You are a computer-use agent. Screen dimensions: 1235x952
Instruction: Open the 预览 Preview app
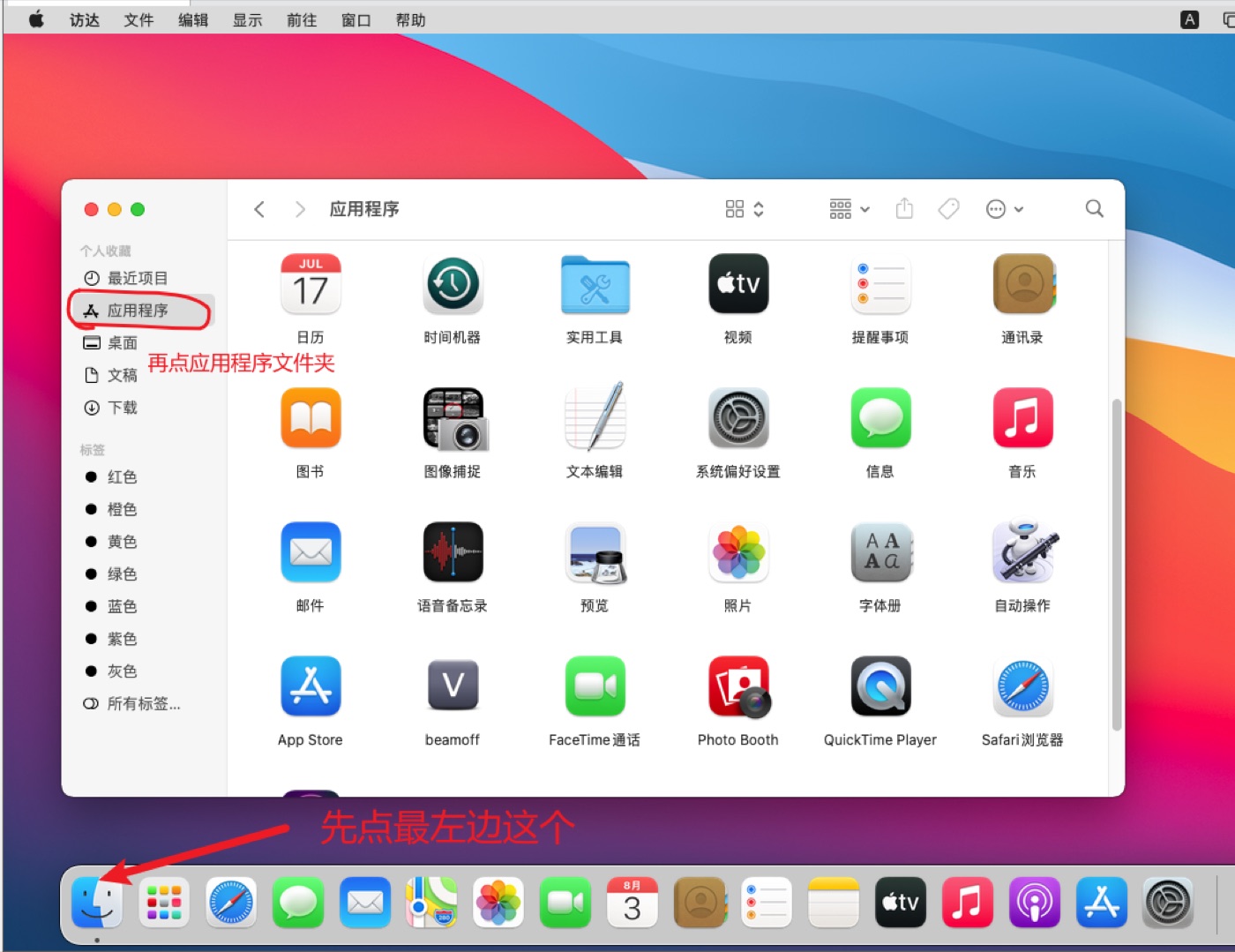[596, 553]
